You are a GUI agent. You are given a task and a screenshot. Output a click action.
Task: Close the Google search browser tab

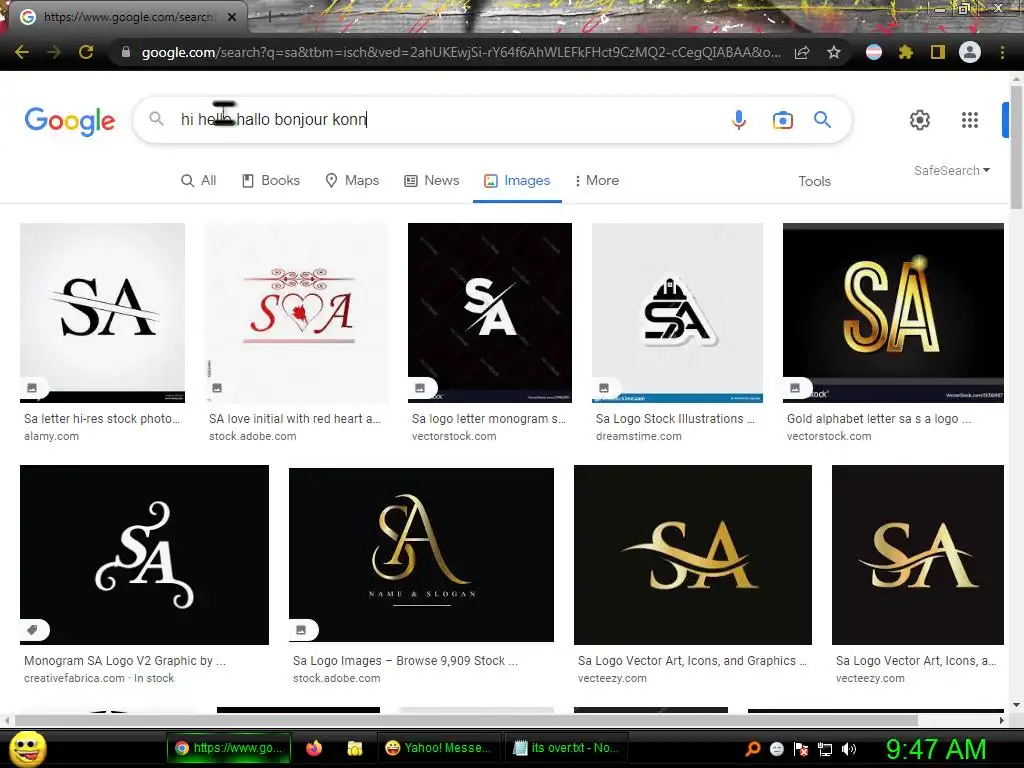click(232, 17)
